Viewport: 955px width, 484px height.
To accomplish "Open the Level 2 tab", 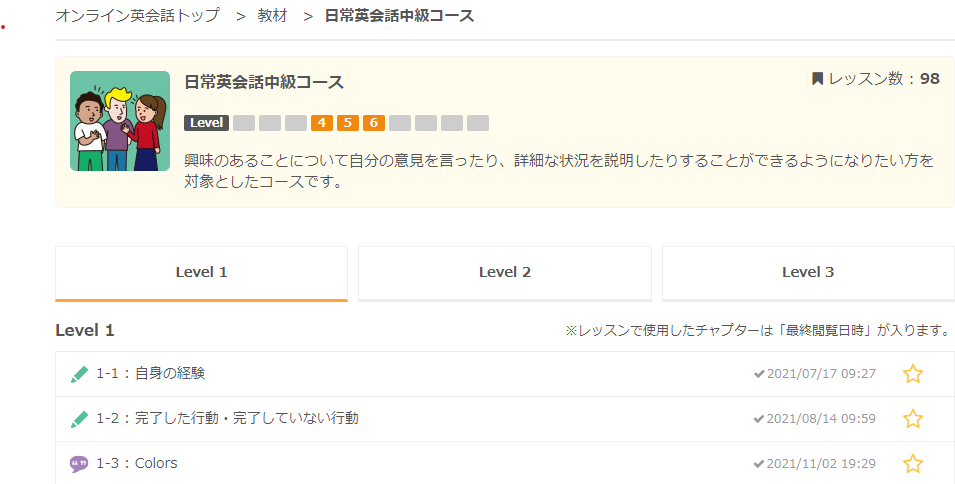I will 505,272.
